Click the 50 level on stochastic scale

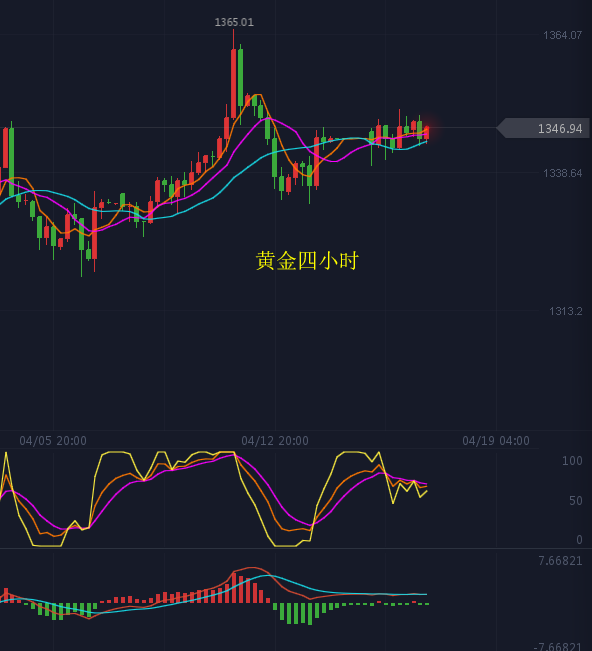575,501
